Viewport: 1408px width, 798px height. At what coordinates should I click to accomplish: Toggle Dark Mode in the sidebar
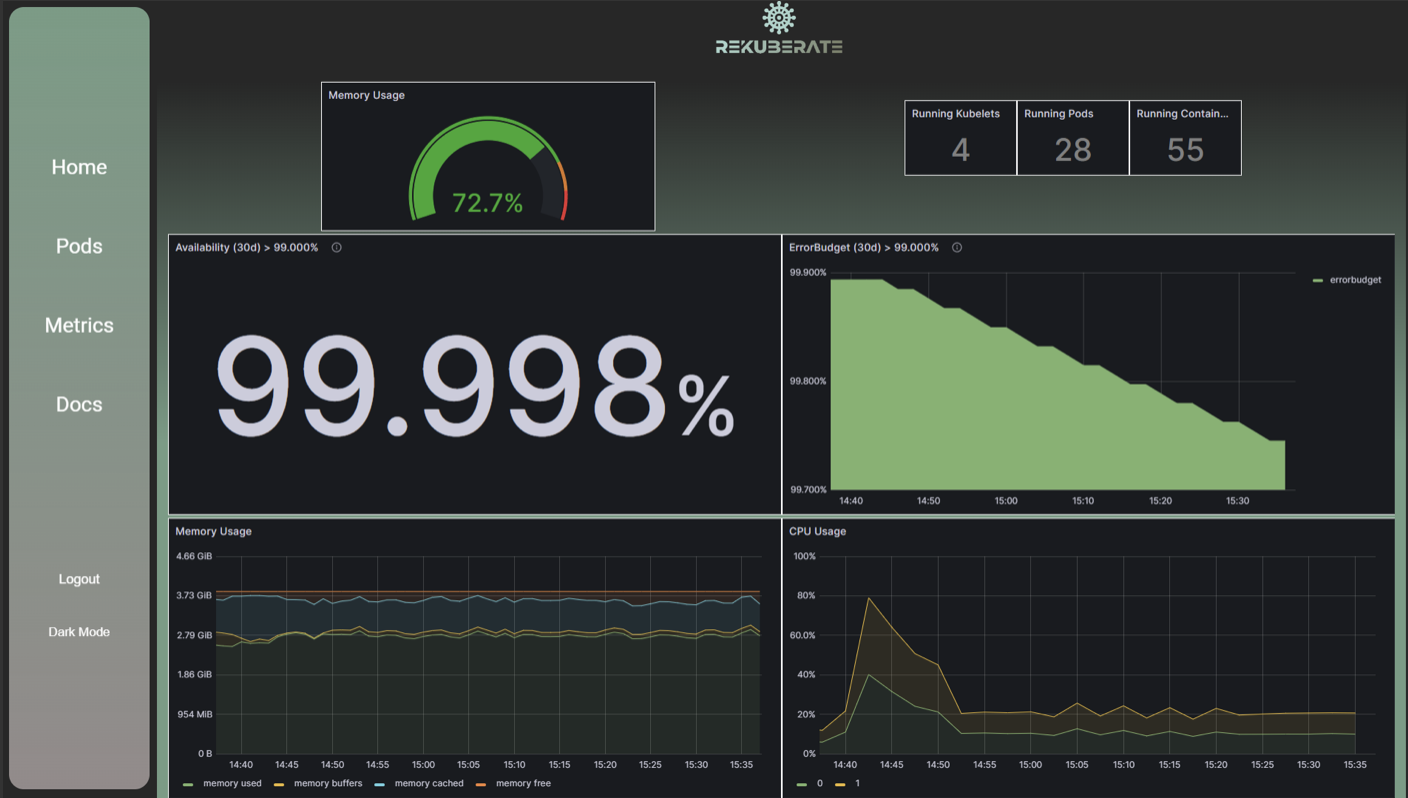pos(79,632)
